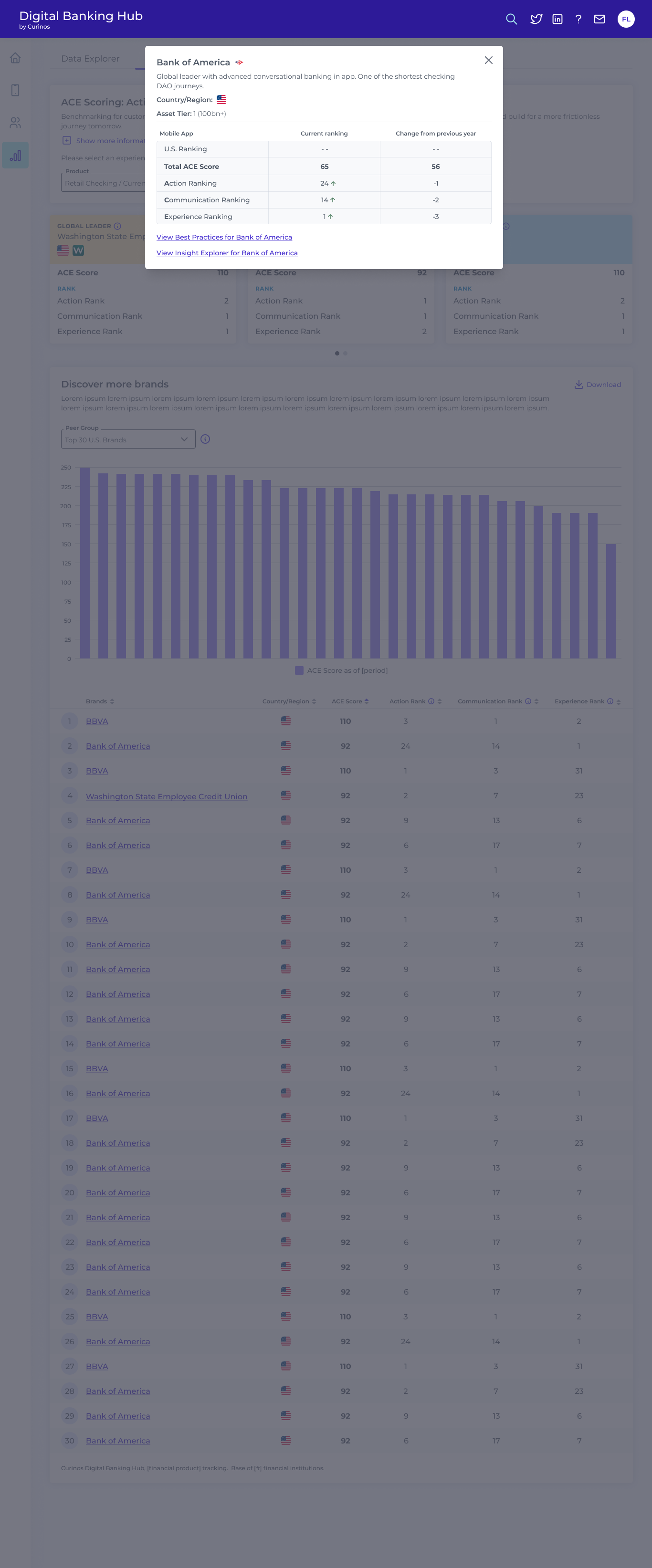Viewport: 652px width, 1568px height.
Task: Open BBVA link in row 15
Action: 97,1069
